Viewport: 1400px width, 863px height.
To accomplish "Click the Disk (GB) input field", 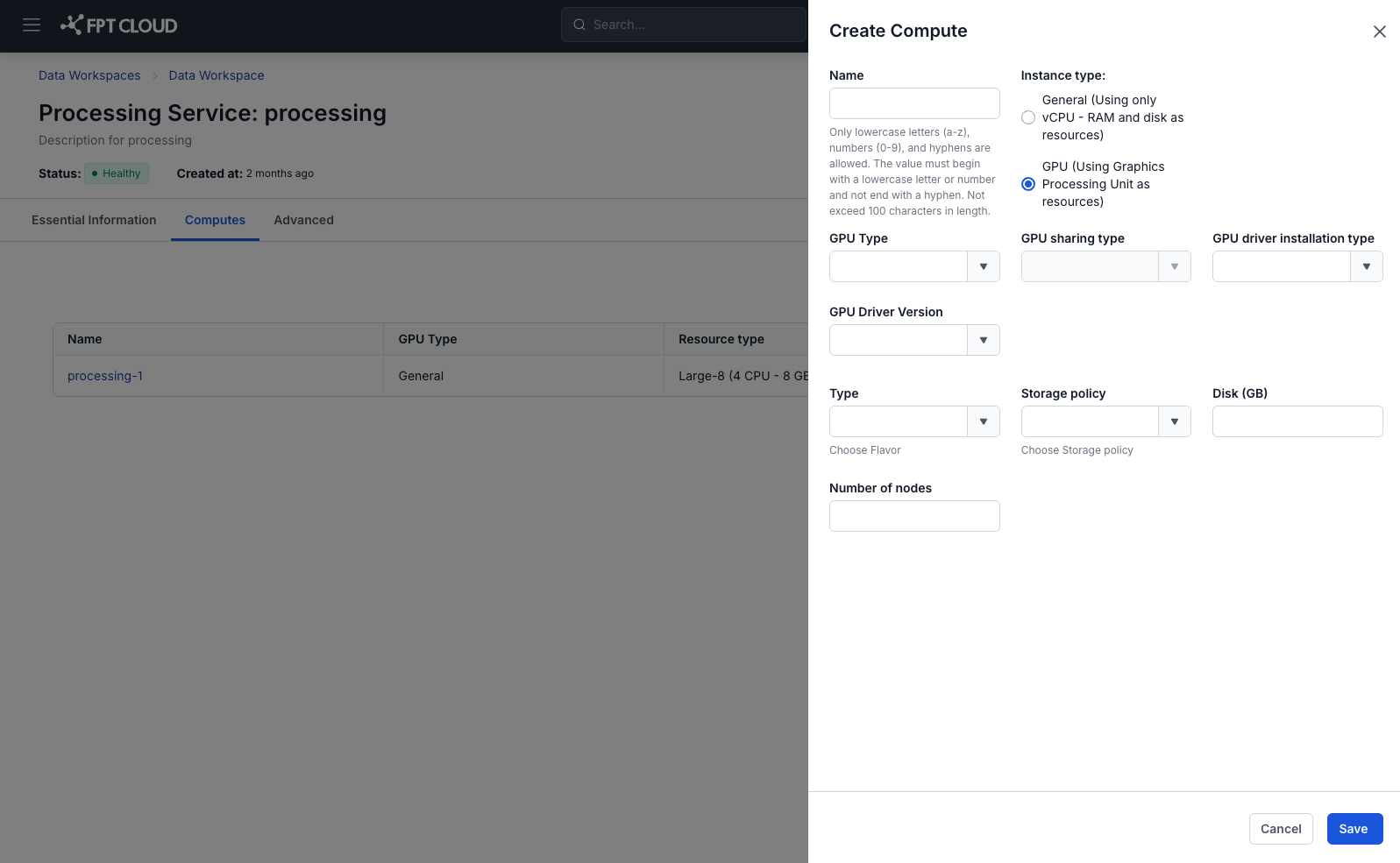I will pyautogui.click(x=1297, y=421).
